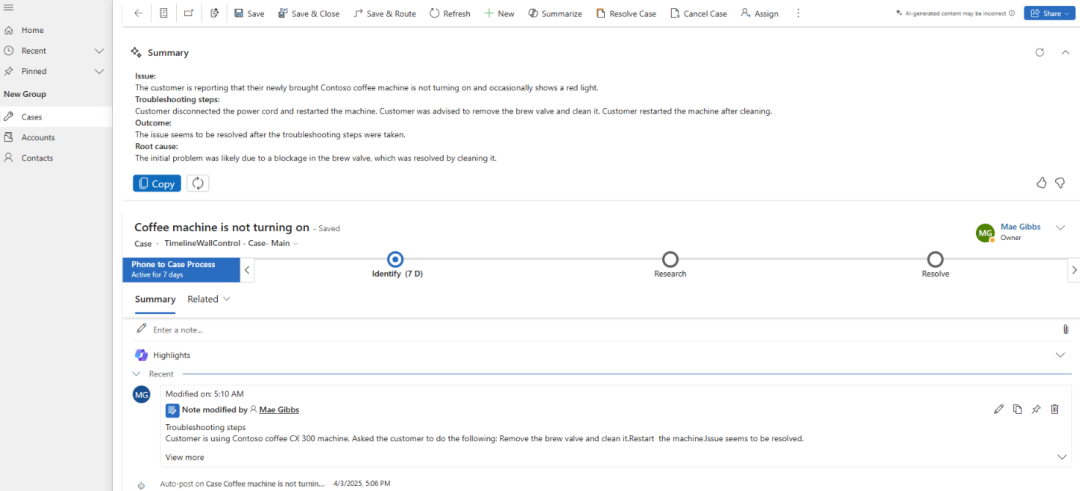The image size is (1080, 491).
Task: Expand the Highlights section chevron
Action: click(x=1060, y=355)
